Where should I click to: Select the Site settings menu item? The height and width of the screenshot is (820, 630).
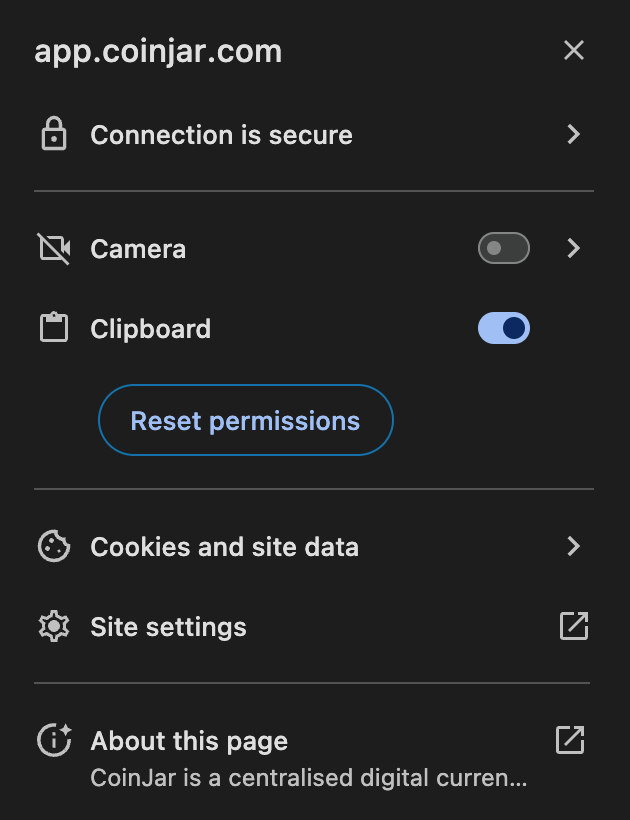tap(314, 627)
